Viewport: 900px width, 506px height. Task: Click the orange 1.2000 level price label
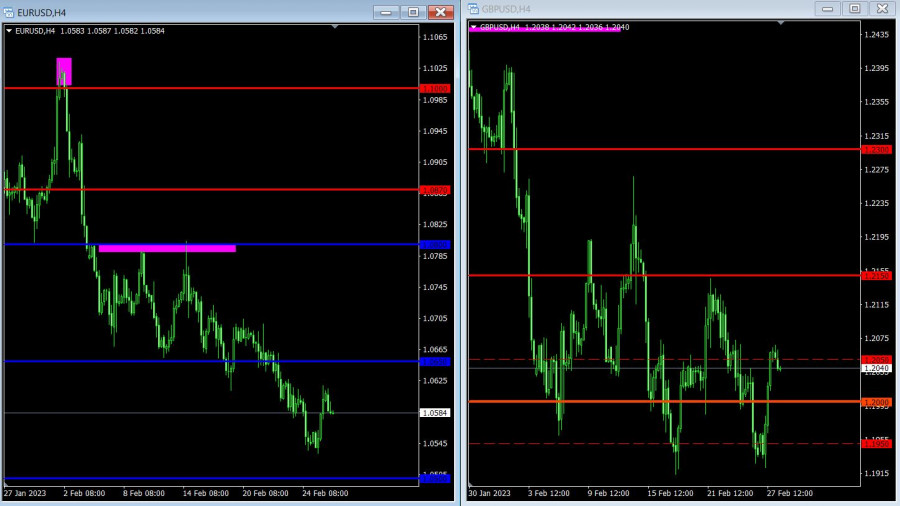[x=876, y=402]
